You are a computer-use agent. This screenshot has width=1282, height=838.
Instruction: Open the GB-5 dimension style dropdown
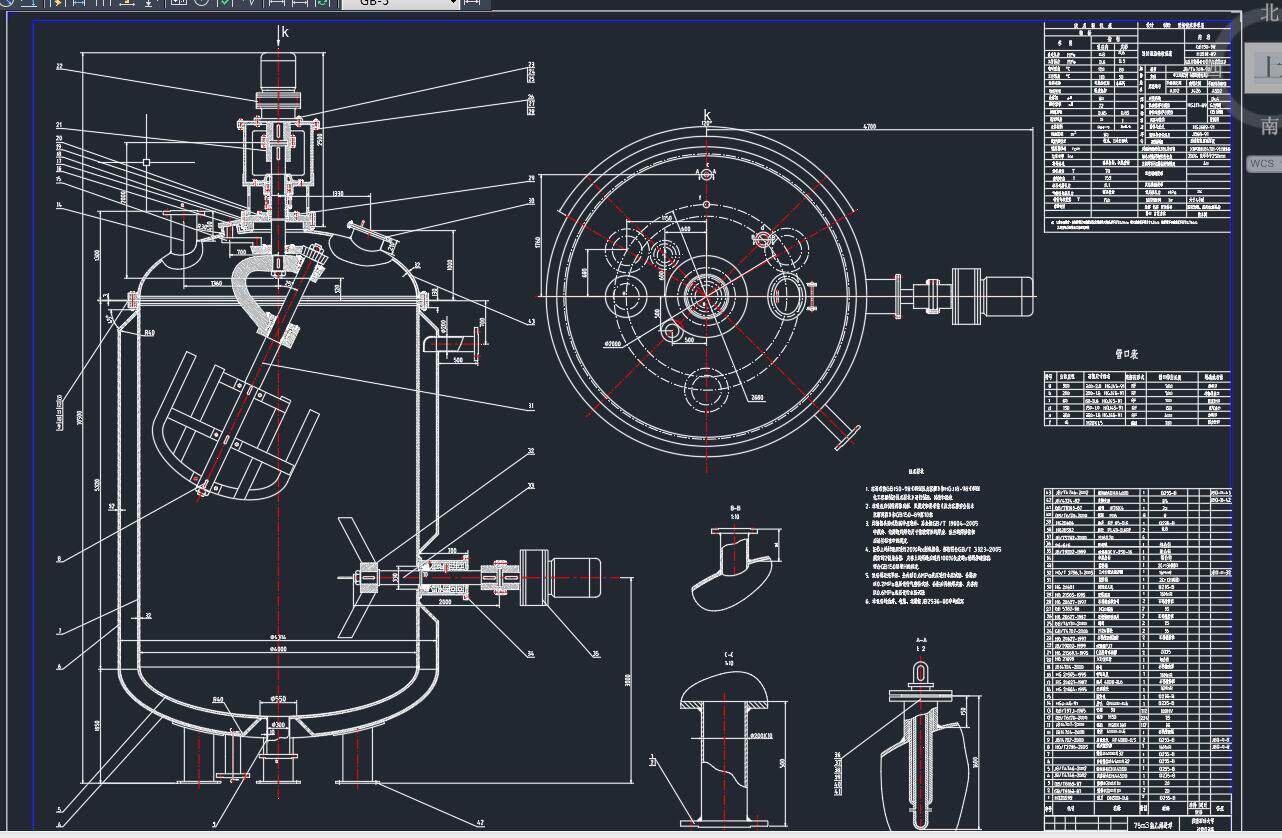[400, 3]
